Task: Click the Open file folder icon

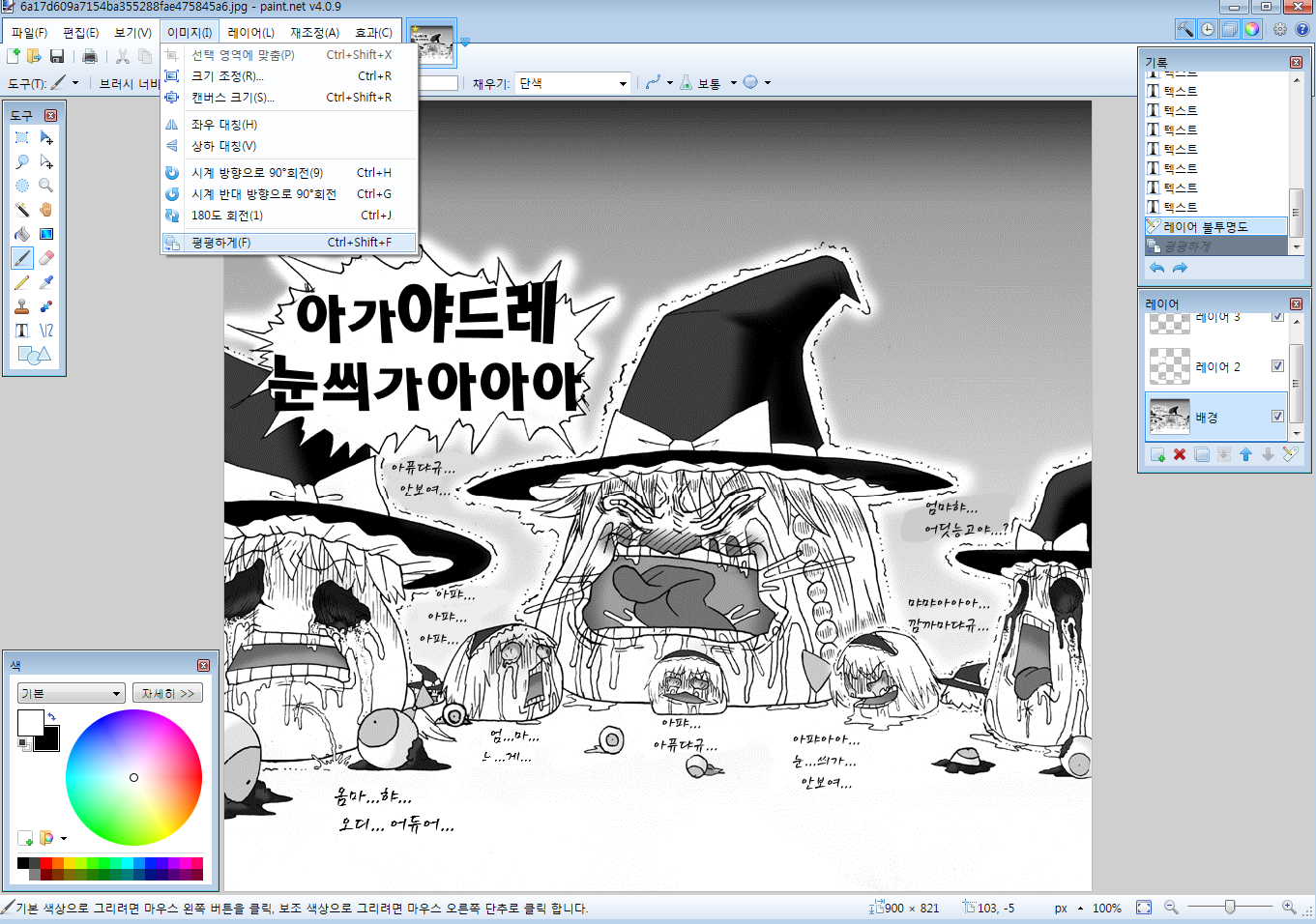Action: pyautogui.click(x=35, y=57)
